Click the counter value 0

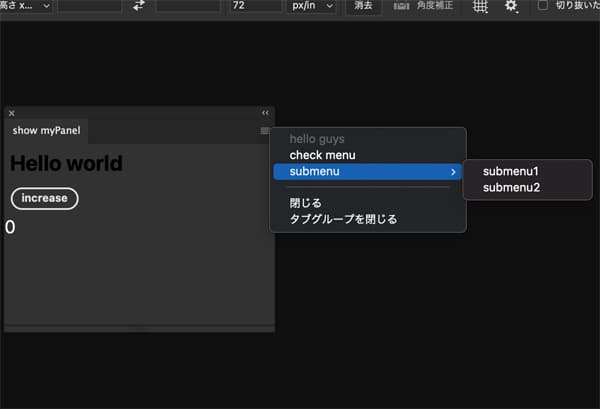click(10, 227)
